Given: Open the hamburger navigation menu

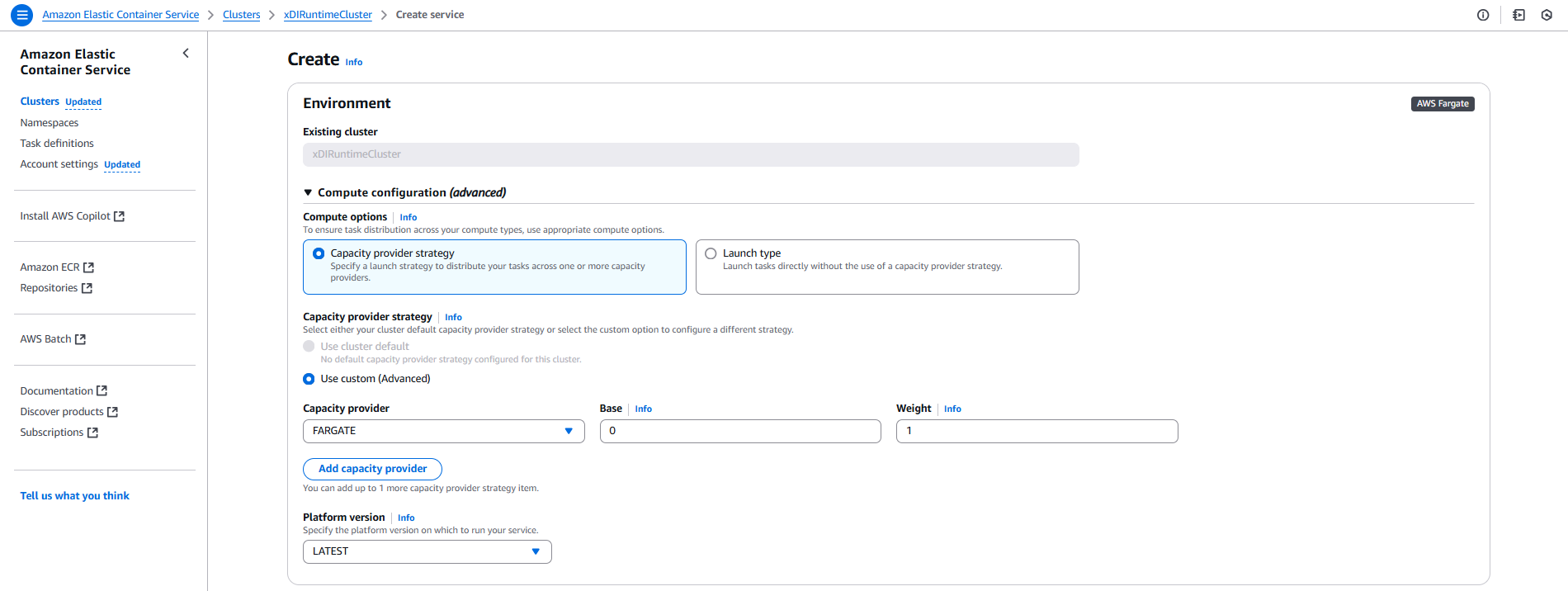Looking at the screenshot, I should coord(22,15).
